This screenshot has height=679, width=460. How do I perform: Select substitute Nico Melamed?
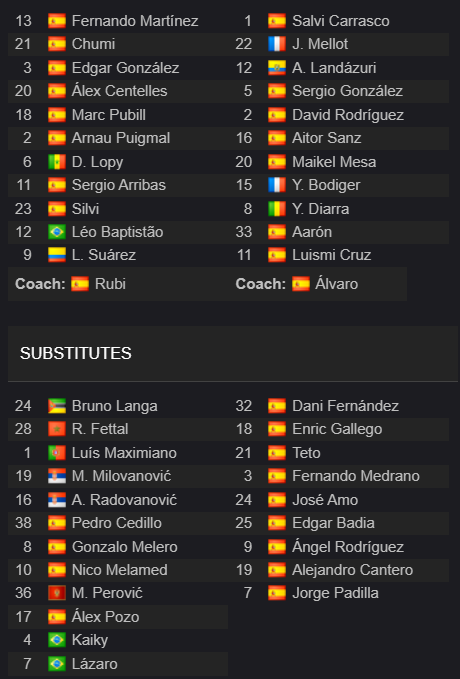tap(120, 570)
